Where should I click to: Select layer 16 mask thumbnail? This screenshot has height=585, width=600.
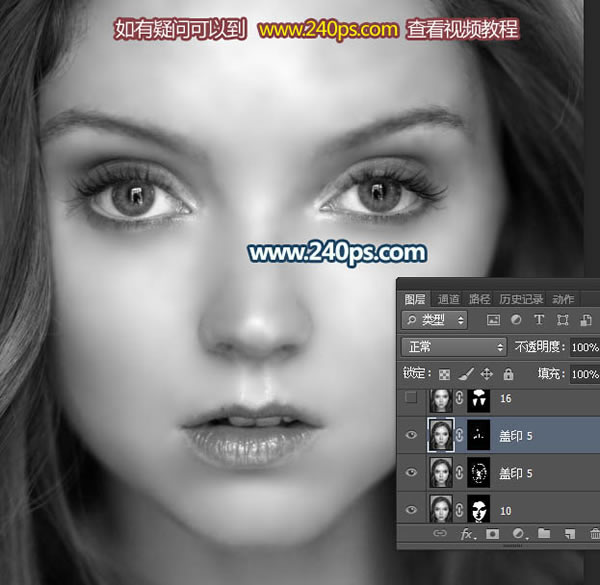(x=479, y=400)
